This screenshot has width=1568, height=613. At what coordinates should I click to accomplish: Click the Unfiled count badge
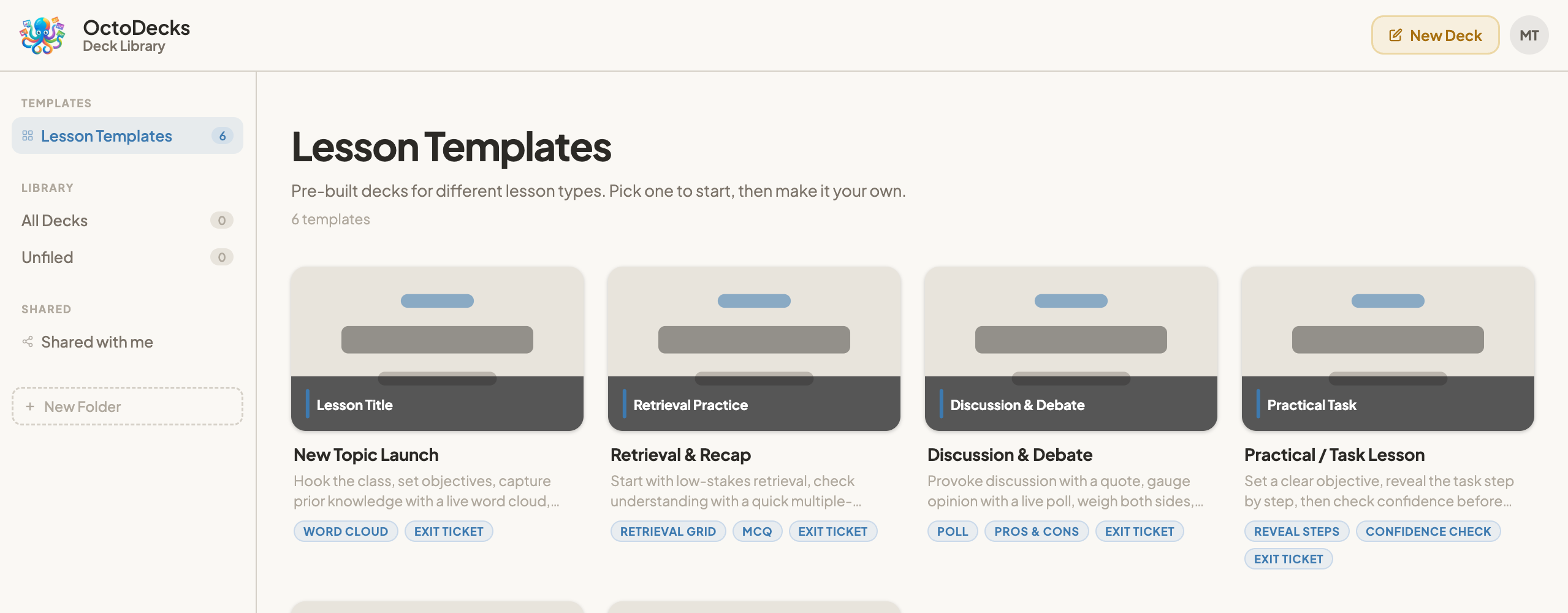(x=221, y=257)
